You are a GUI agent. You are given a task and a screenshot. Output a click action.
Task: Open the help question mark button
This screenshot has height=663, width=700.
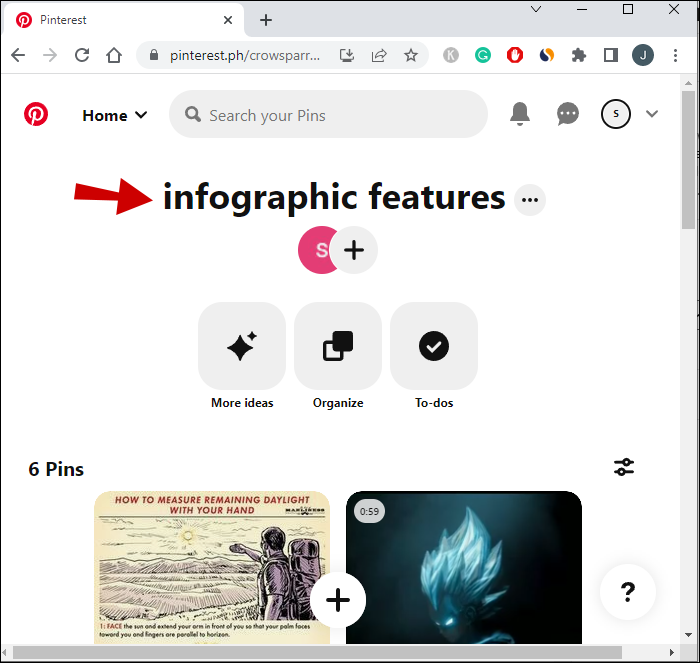coord(628,592)
